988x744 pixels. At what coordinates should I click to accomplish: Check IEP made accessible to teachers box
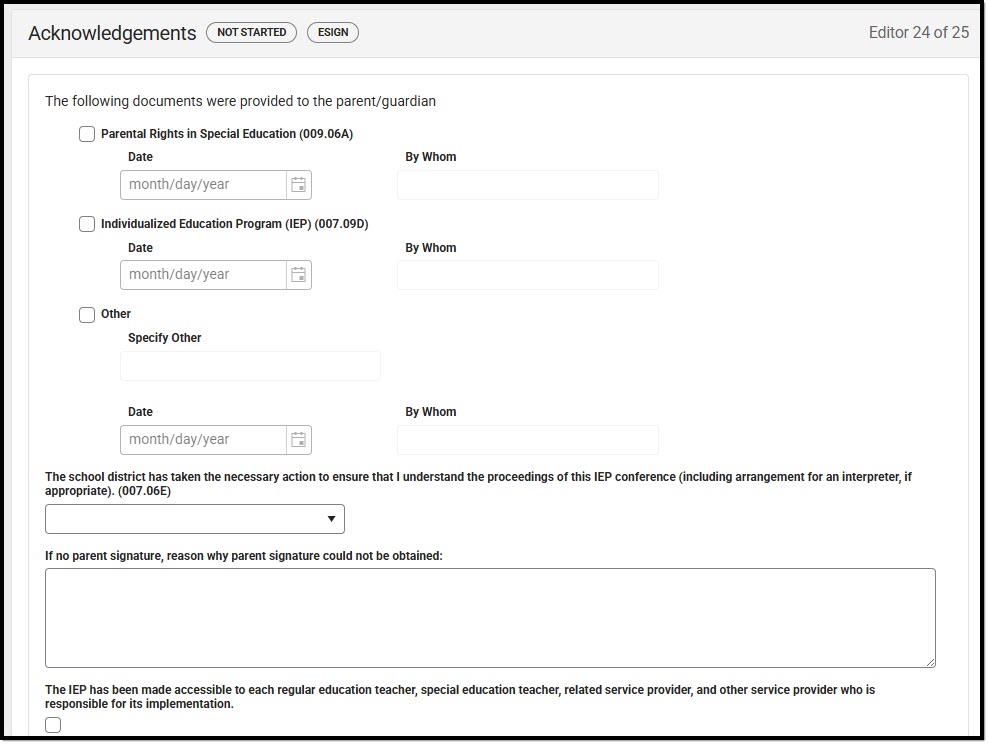[53, 725]
